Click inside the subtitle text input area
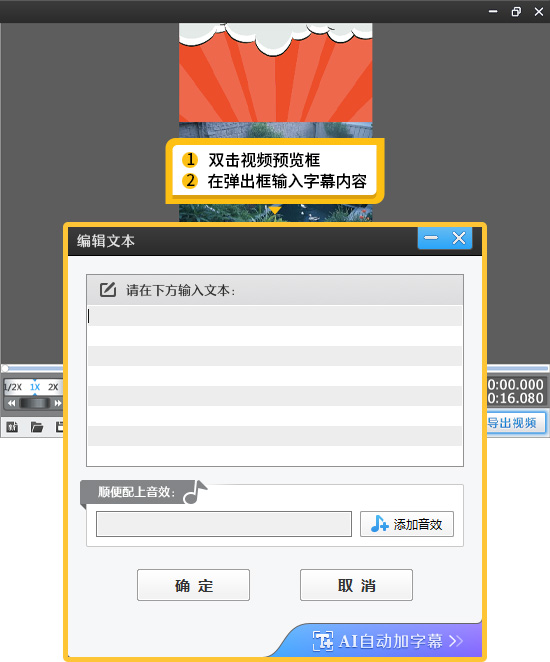Image resolution: width=550 pixels, height=662 pixels. [275, 385]
